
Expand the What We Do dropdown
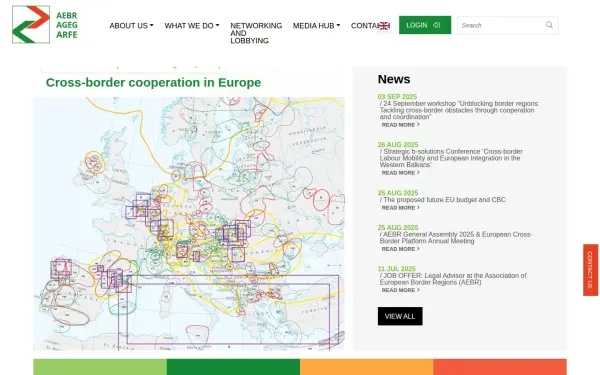[192, 26]
